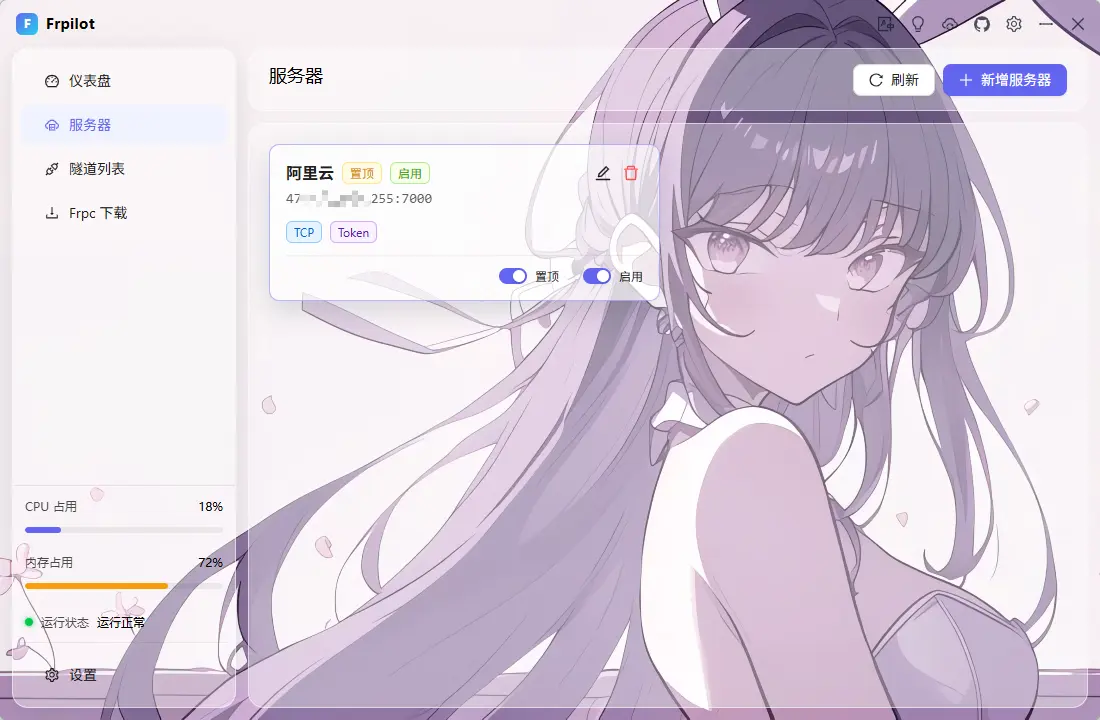Click the 内存占用 memory progress bar

point(123,586)
